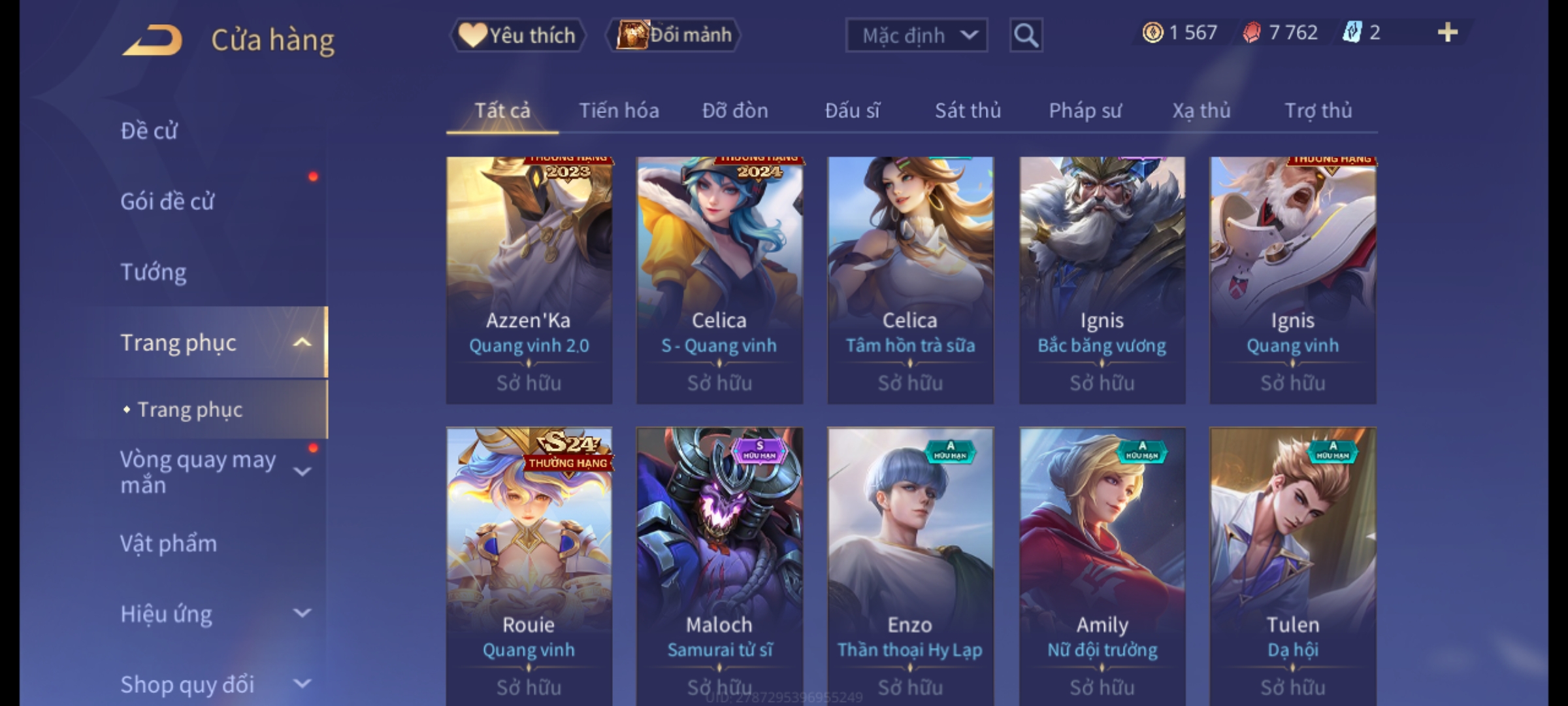1568x706 pixels.
Task: Open Gói đề cử in sidebar
Action: 167,201
